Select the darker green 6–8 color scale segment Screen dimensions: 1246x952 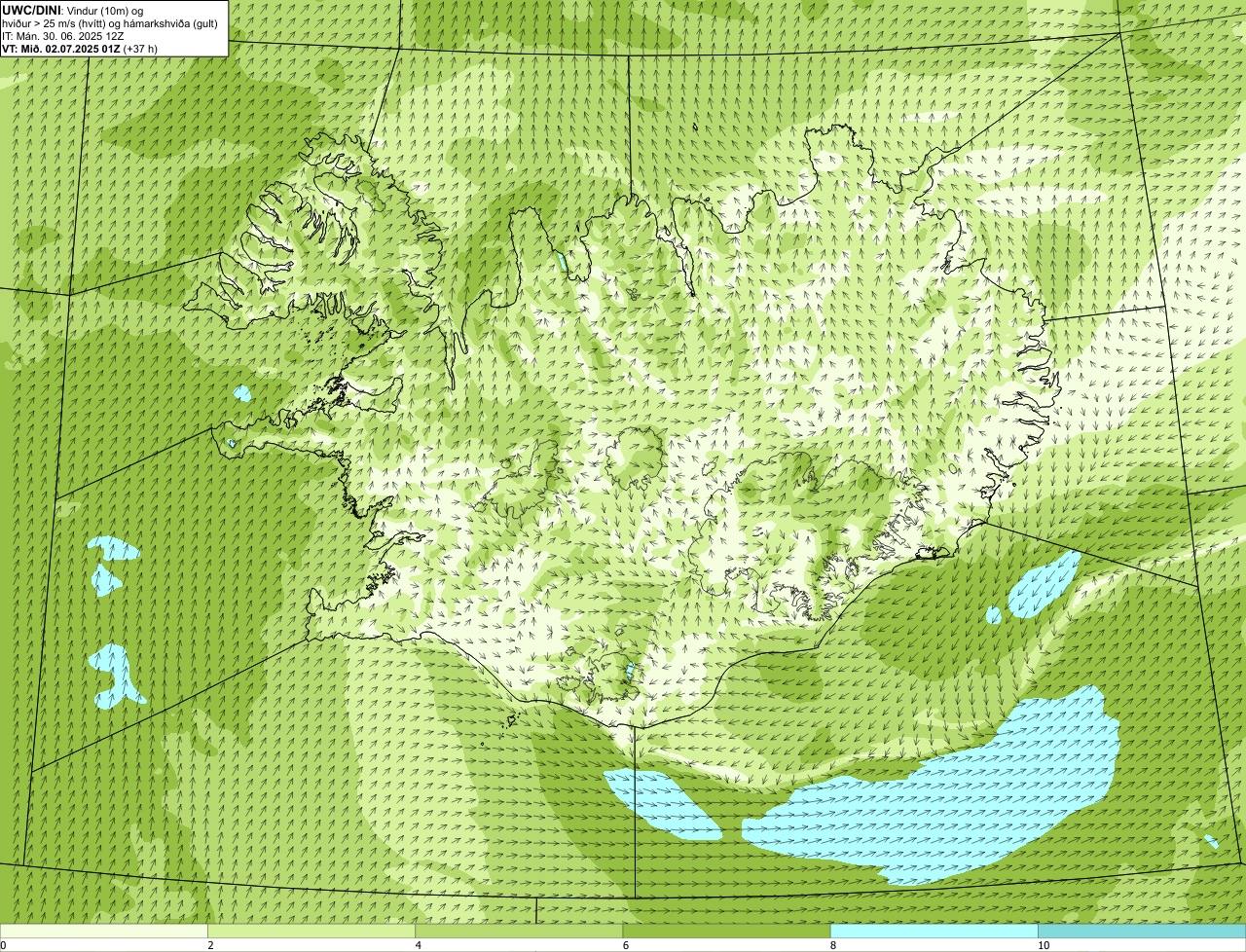726,932
